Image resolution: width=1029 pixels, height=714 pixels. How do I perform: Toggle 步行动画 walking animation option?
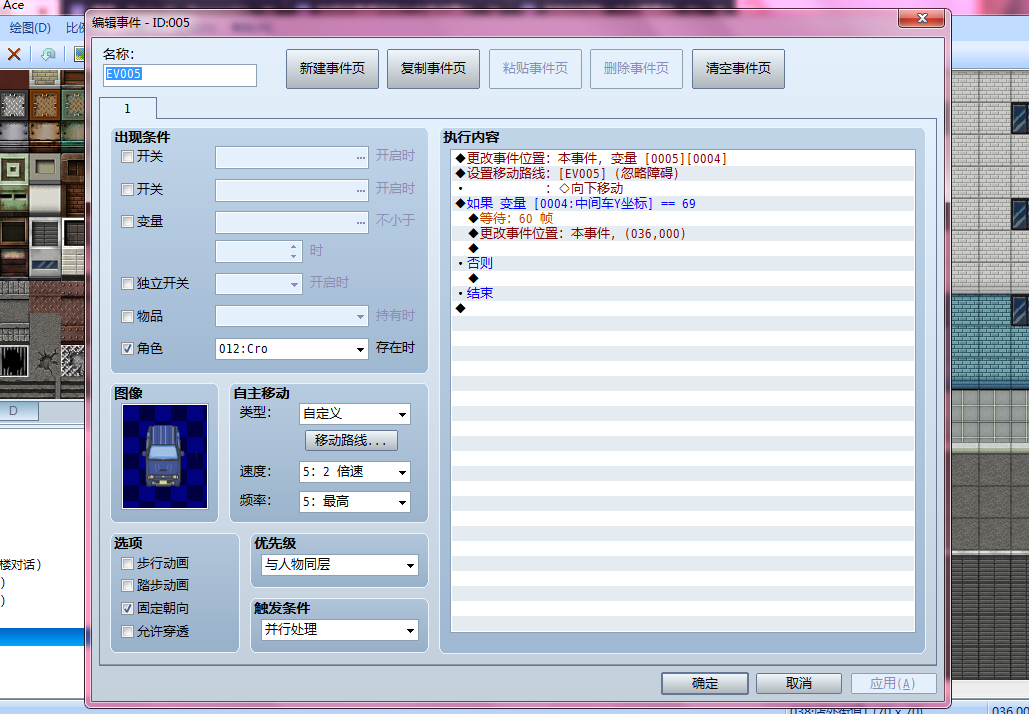(127, 564)
